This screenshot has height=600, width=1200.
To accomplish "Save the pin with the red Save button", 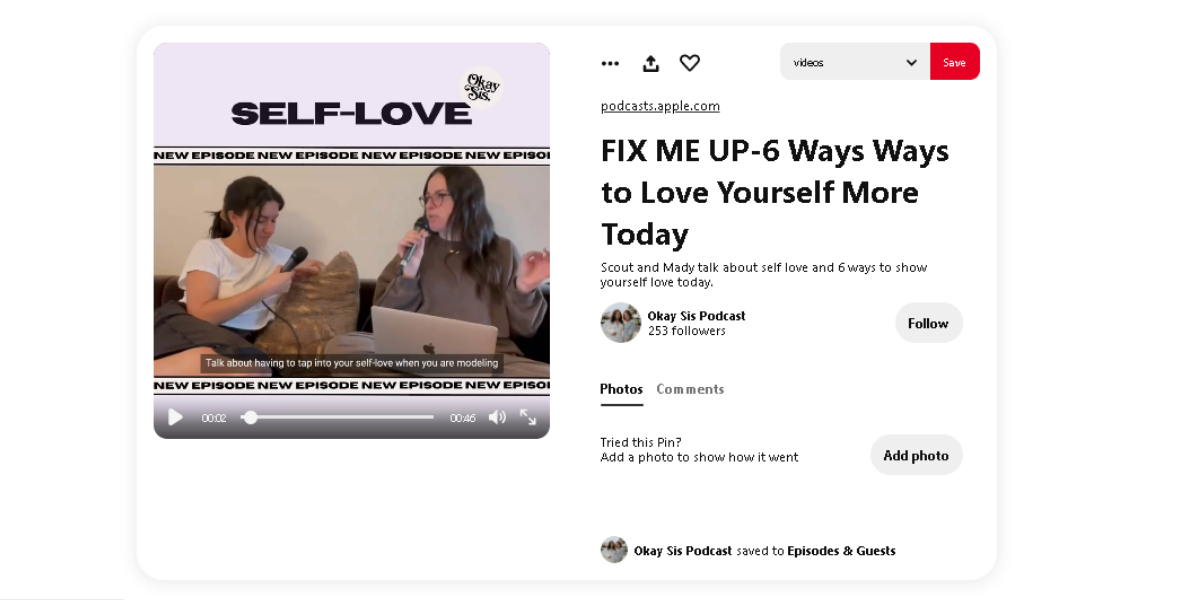I will point(954,62).
